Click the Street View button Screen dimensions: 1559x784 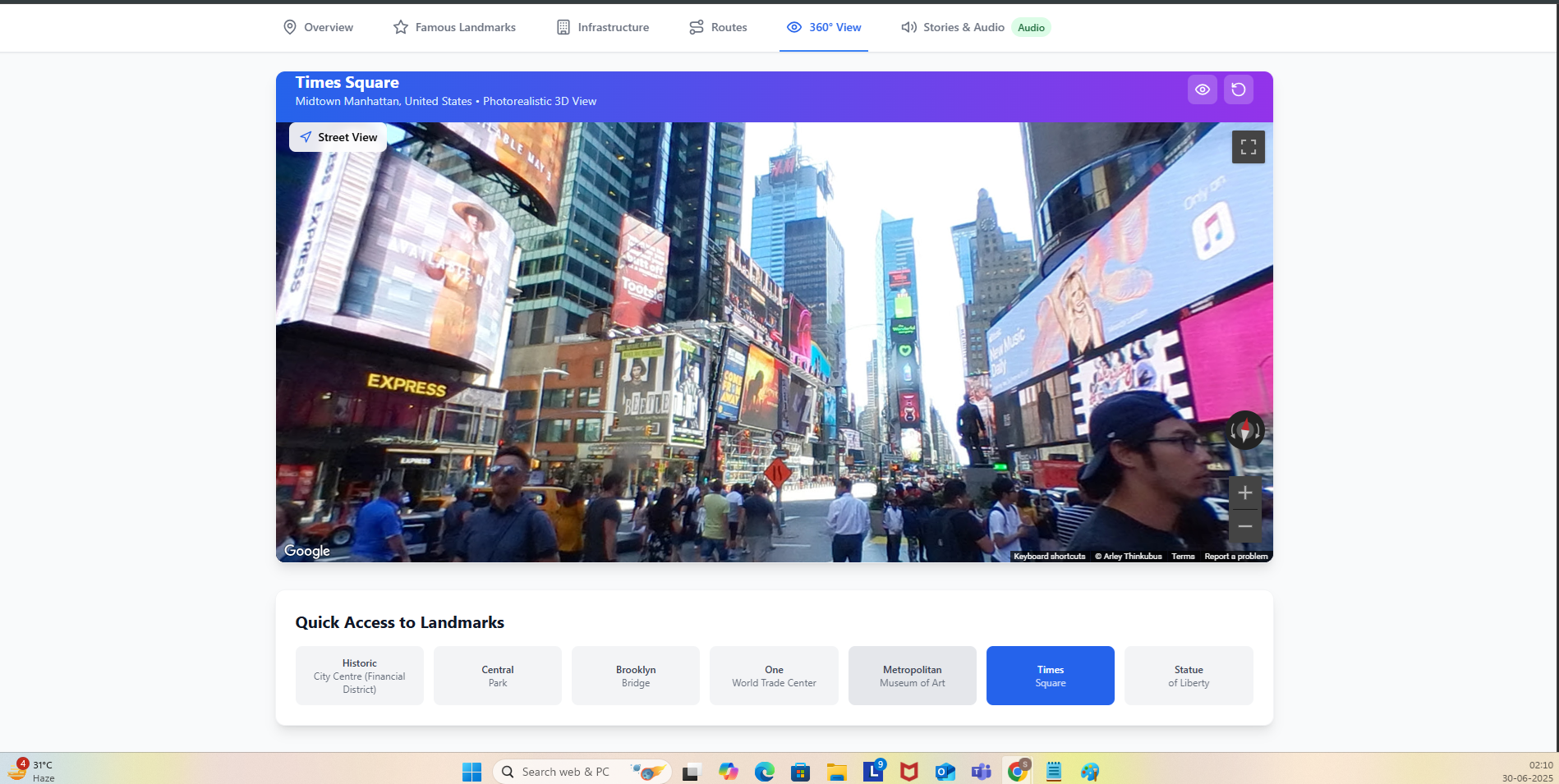tap(338, 137)
